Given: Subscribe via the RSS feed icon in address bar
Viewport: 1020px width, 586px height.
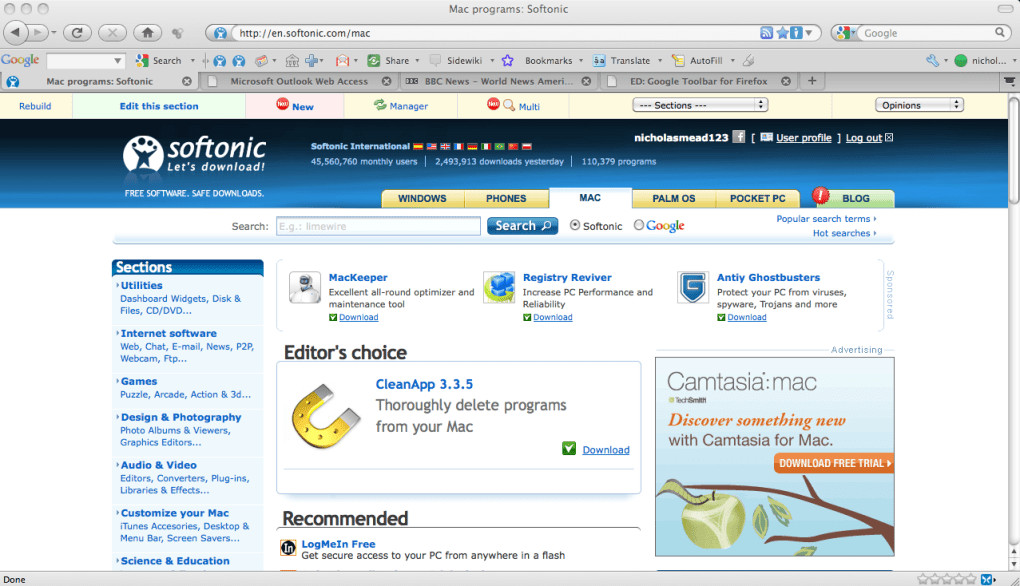Looking at the screenshot, I should coord(766,33).
